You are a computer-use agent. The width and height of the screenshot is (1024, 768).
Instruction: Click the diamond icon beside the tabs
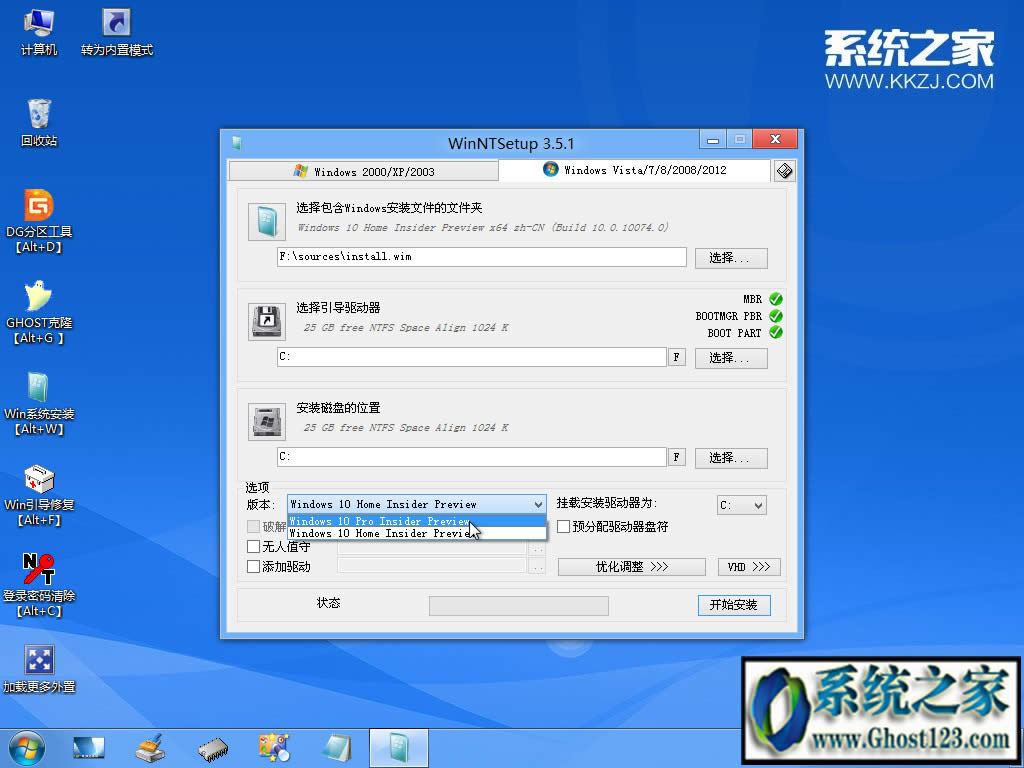click(x=784, y=171)
